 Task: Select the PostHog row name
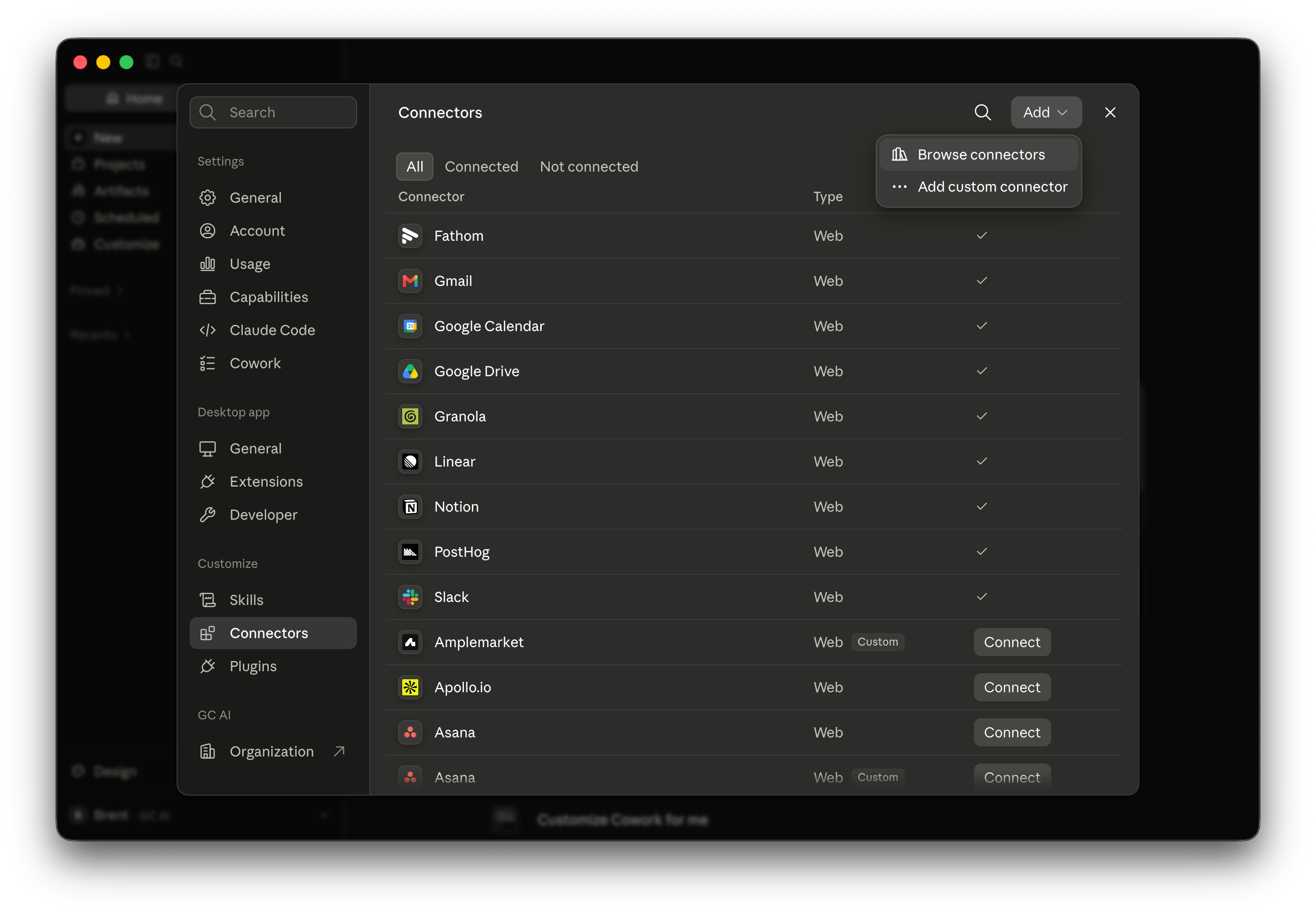461,553
